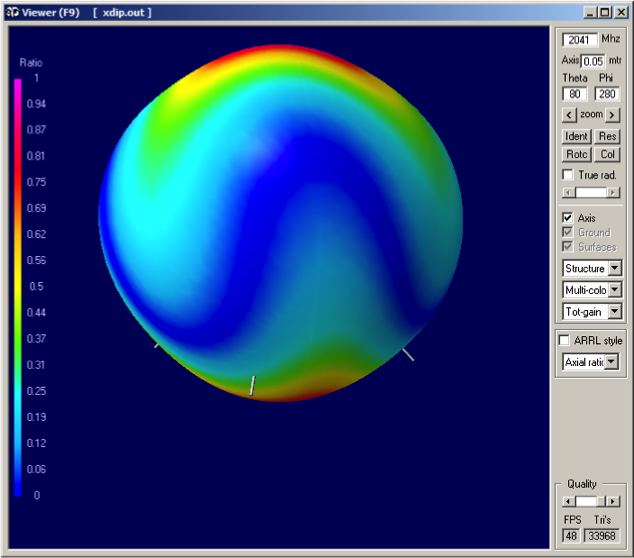Select the Theta angle field
The image size is (634, 558).
pos(575,94)
